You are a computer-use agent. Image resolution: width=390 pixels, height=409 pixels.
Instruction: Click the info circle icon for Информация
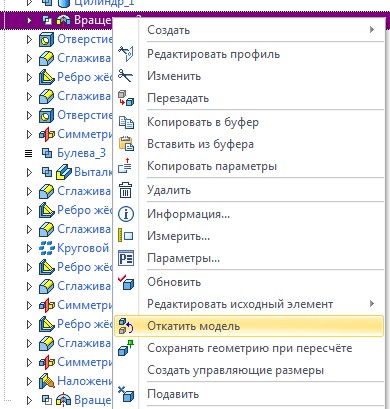coord(126,214)
